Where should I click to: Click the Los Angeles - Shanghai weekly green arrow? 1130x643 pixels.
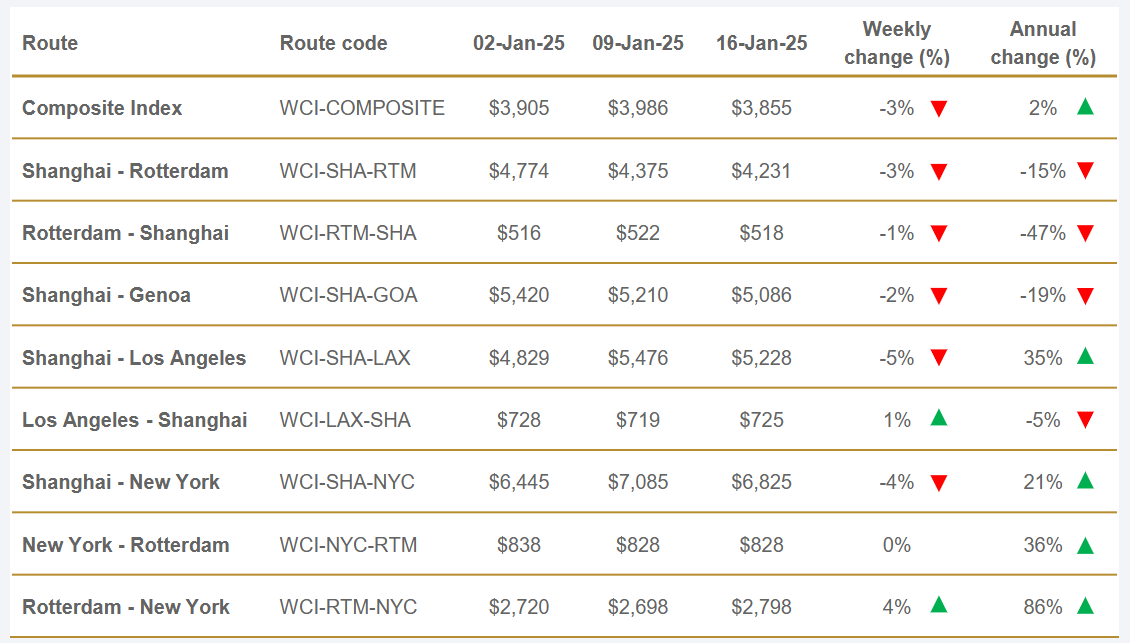938,419
